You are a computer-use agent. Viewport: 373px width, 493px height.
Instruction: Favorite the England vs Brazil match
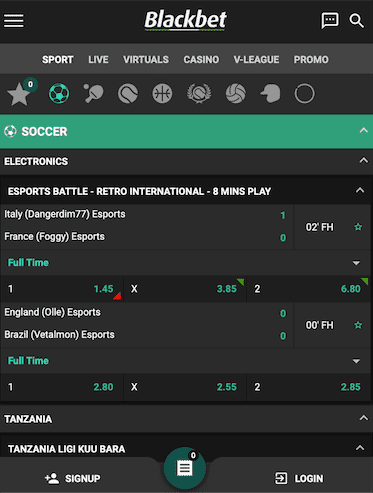click(358, 325)
